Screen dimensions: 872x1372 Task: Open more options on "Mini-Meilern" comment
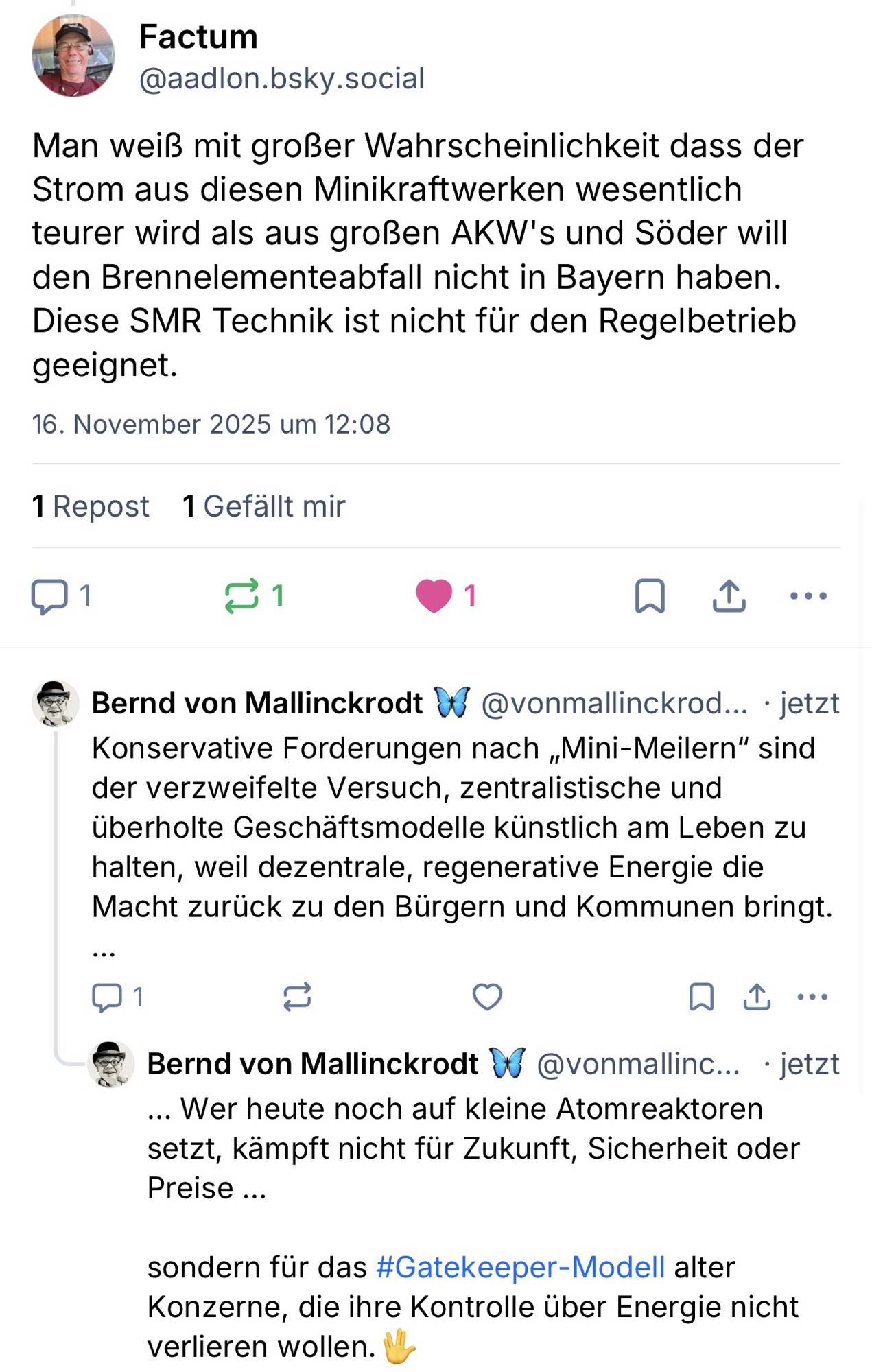pyautogui.click(x=812, y=997)
